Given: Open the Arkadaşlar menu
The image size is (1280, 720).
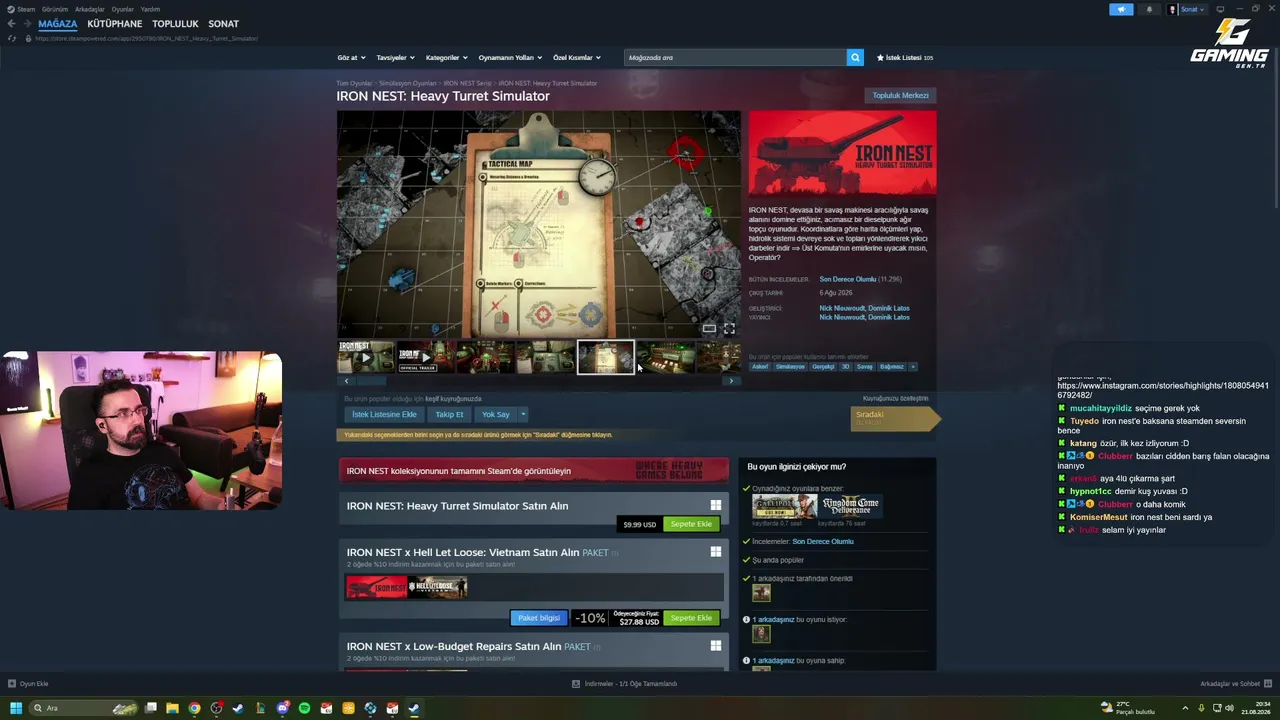Looking at the screenshot, I should [90, 9].
